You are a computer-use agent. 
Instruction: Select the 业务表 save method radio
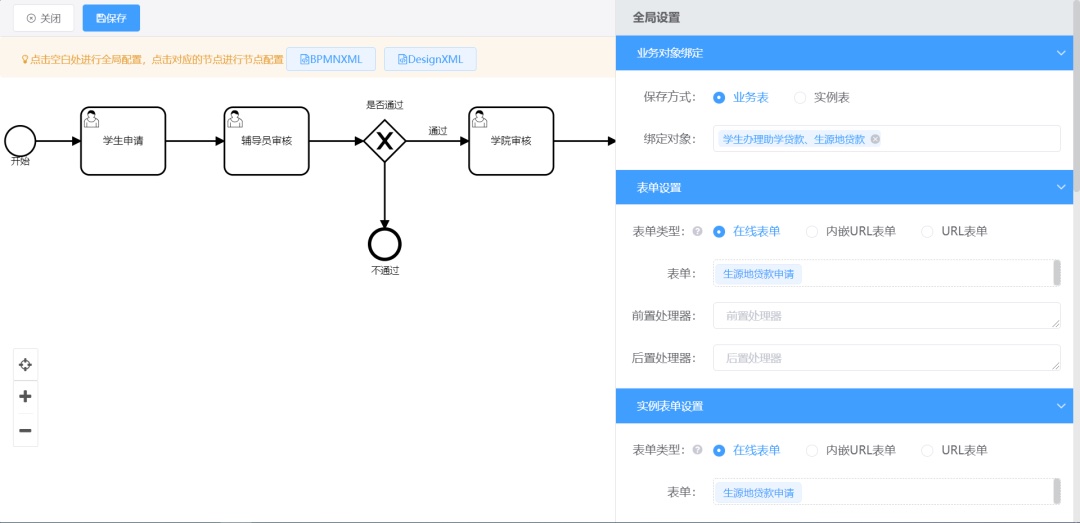[719, 98]
